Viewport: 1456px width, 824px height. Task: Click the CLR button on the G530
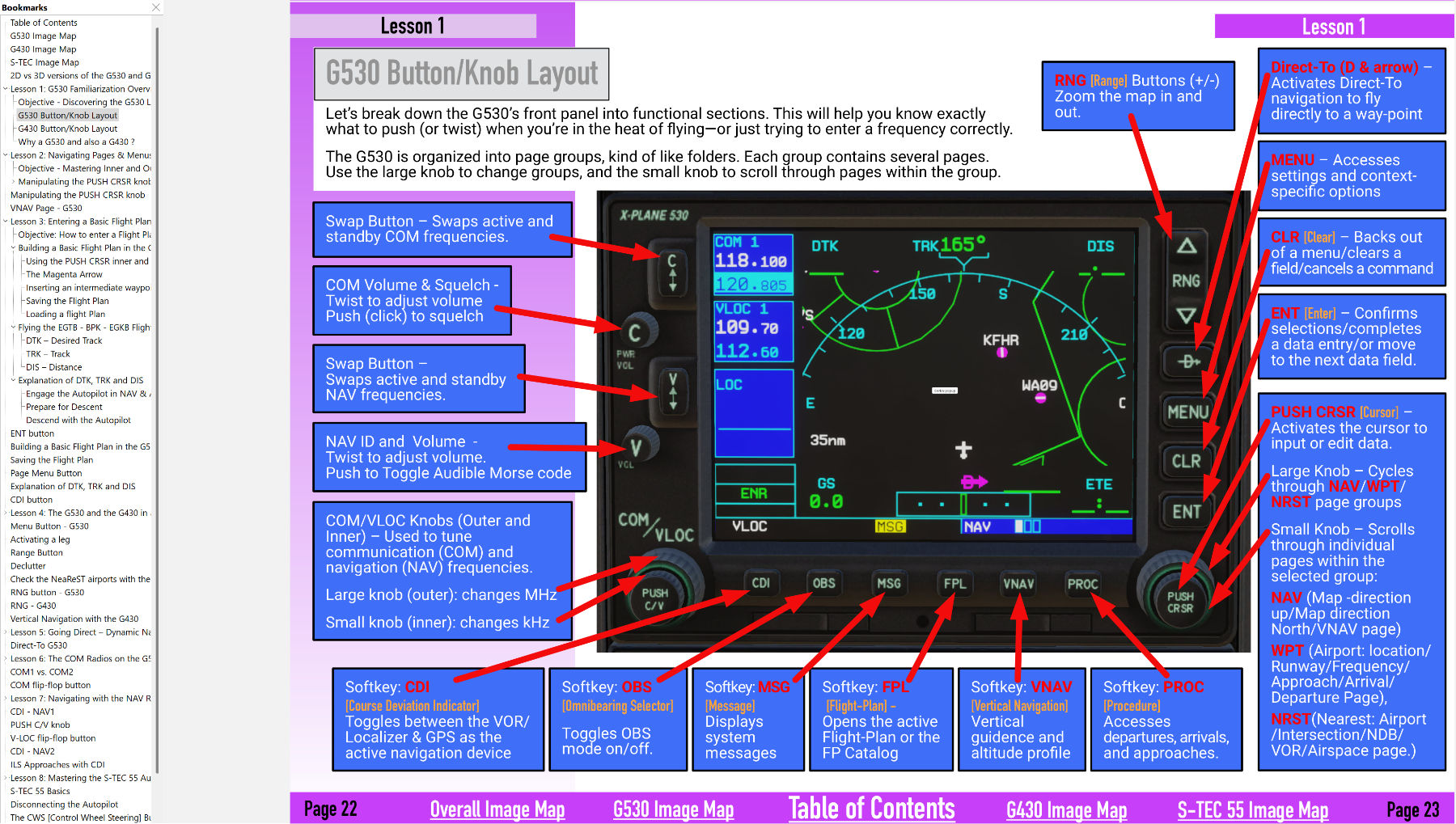click(1187, 462)
